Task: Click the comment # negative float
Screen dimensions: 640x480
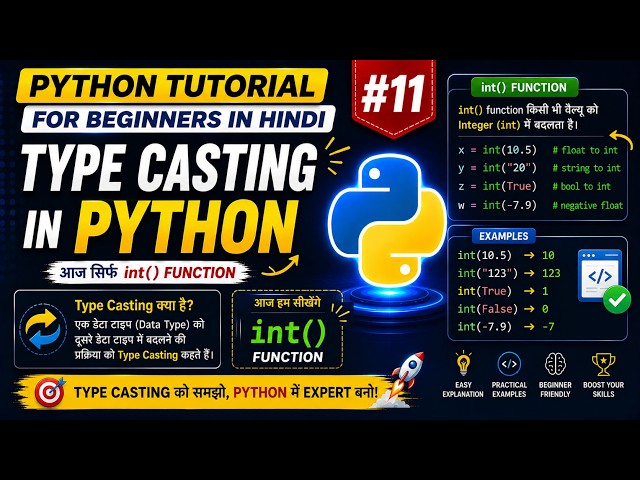Action: tap(588, 205)
